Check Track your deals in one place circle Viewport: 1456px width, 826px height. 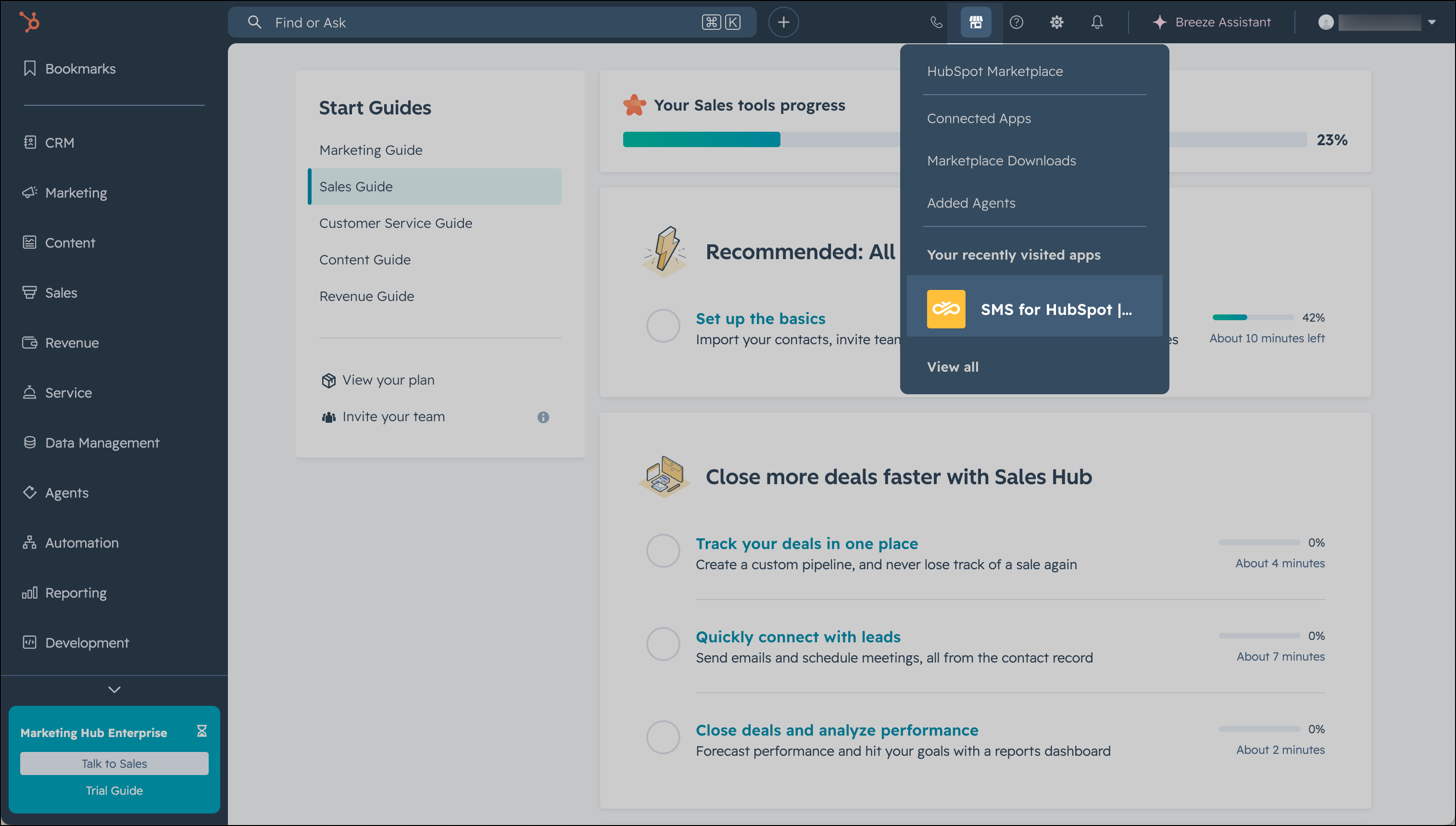[663, 551]
